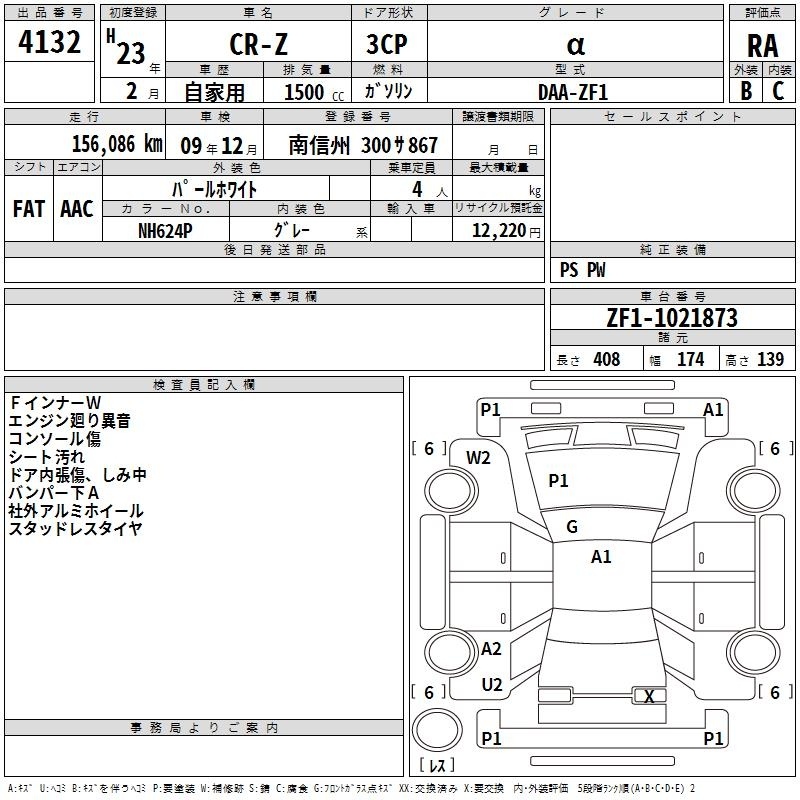
Task: Select the G mark on the windshield
Action: coord(572,527)
